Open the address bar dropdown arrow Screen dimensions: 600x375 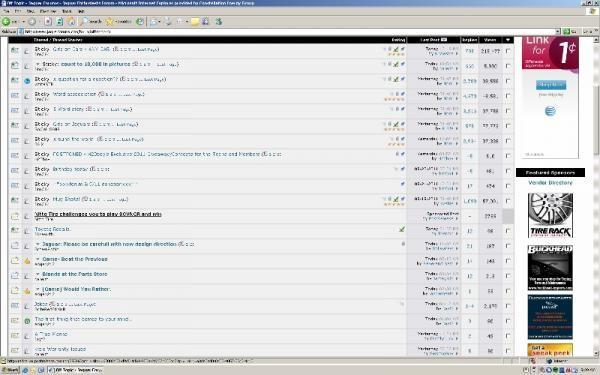[558, 32]
